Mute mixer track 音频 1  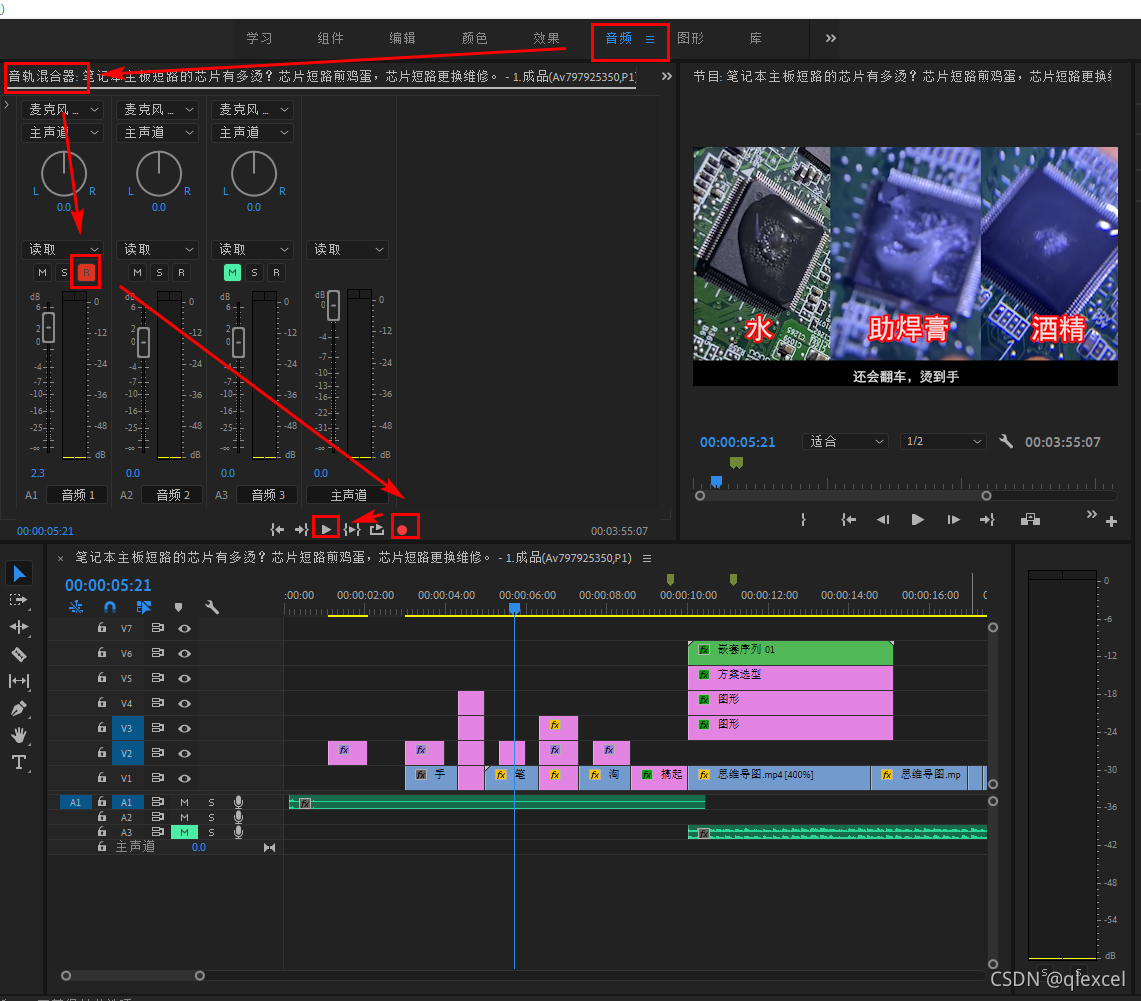click(42, 272)
